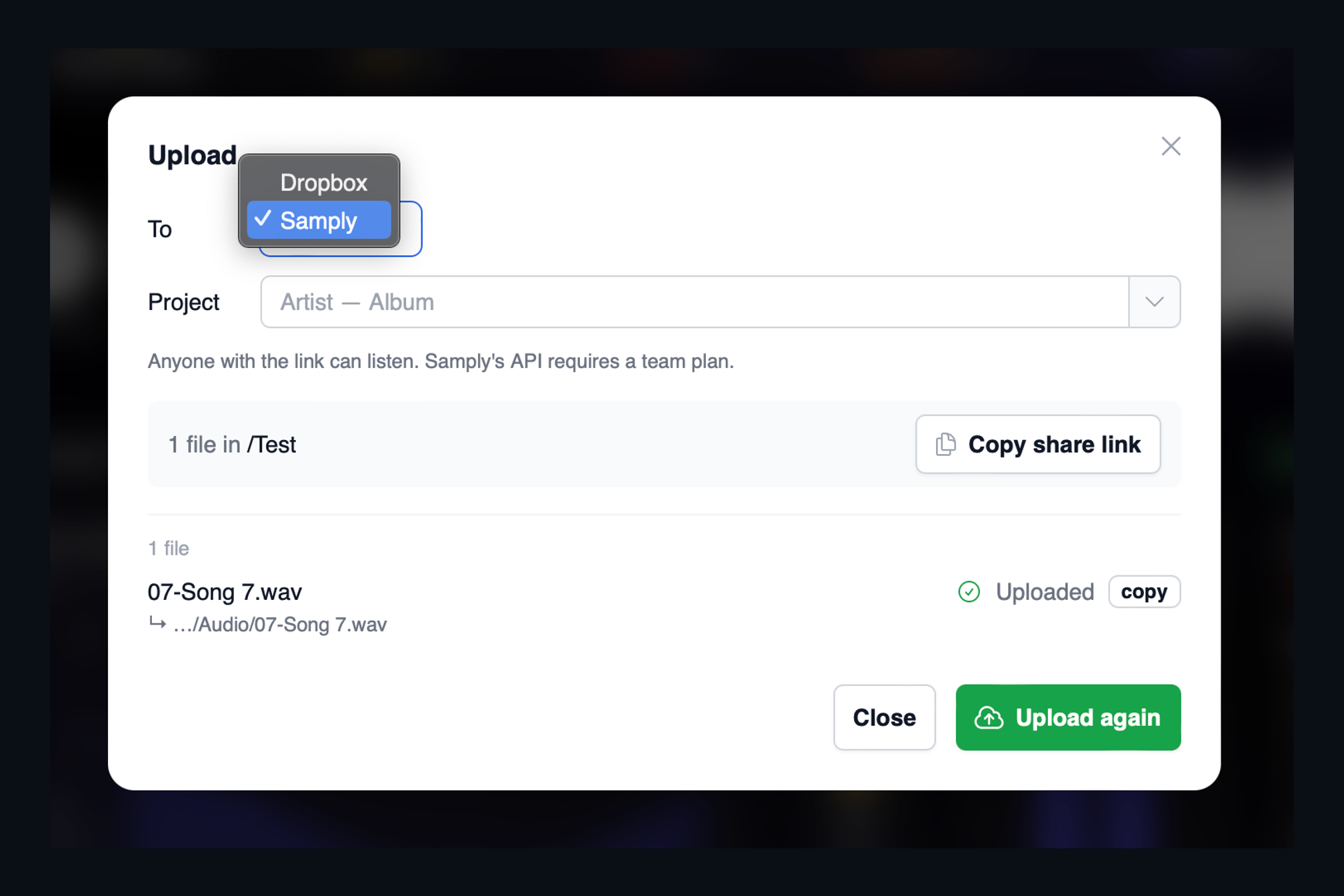Viewport: 1344px width, 896px height.
Task: Click the copy button beside Uploaded
Action: [x=1144, y=591]
